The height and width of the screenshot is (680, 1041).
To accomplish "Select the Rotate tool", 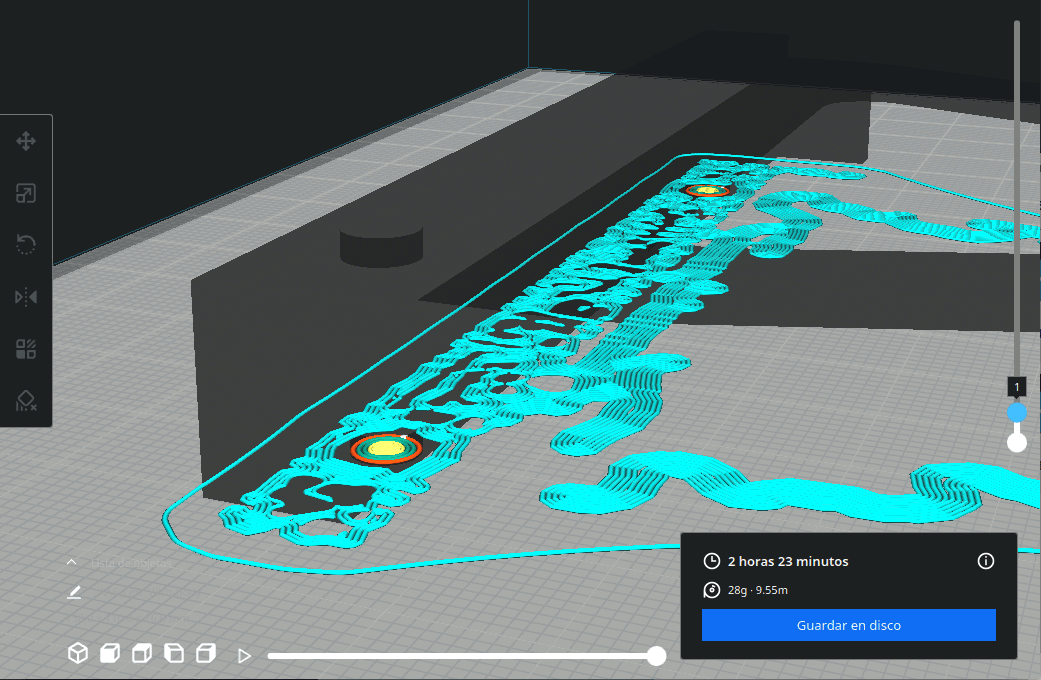I will 26,244.
